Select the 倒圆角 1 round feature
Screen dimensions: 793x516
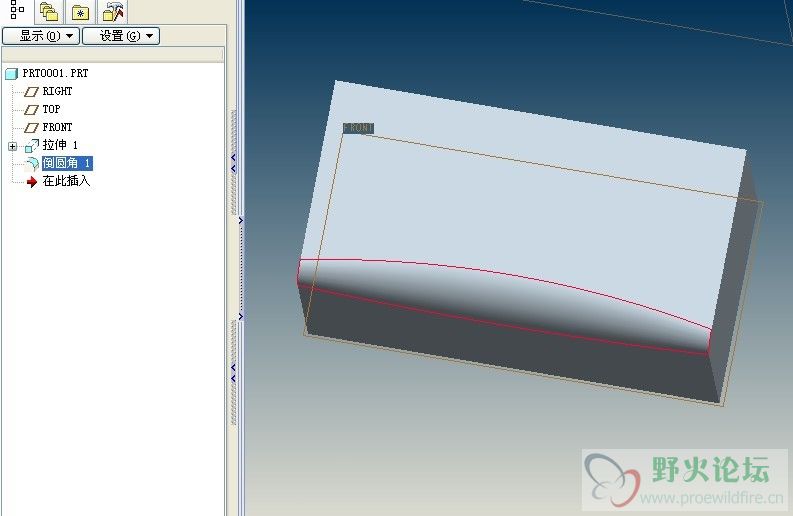[67, 163]
